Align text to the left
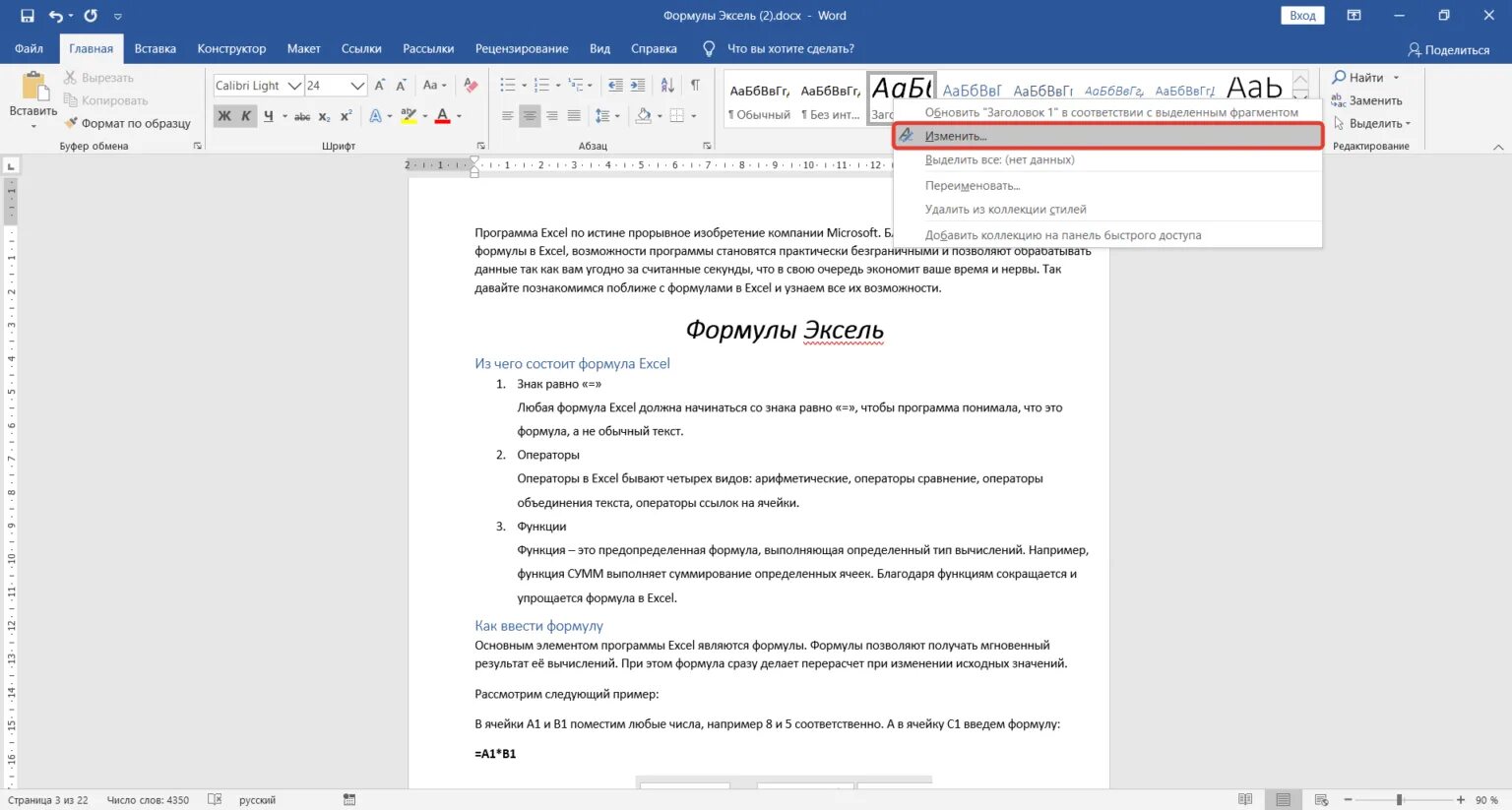 click(x=508, y=116)
